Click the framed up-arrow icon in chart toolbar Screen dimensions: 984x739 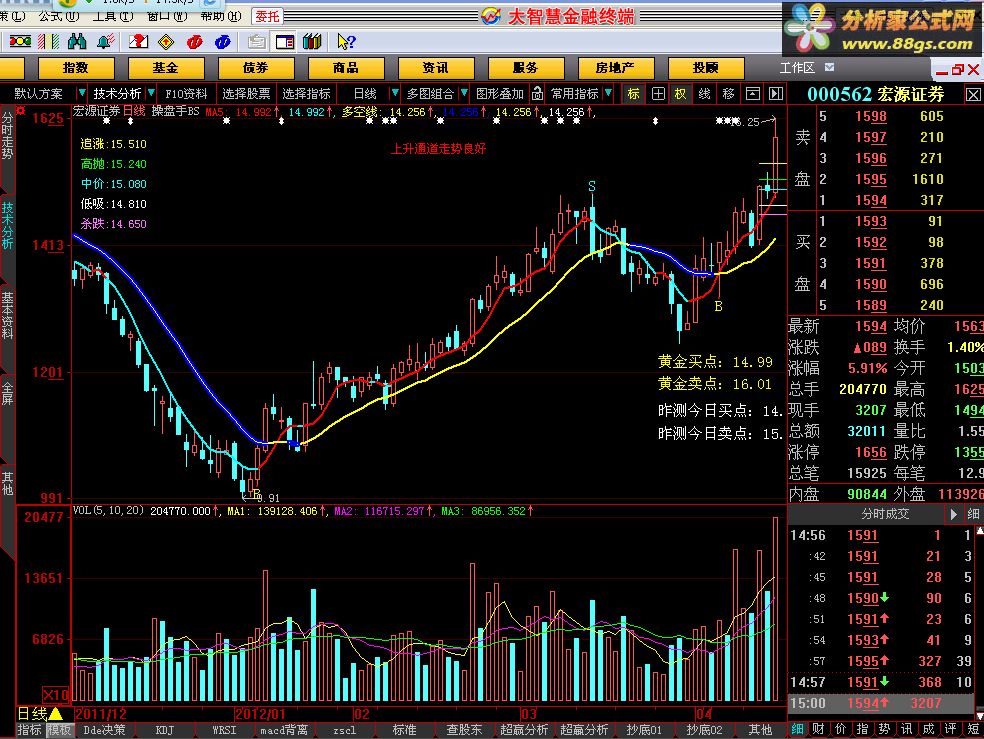tap(752, 93)
